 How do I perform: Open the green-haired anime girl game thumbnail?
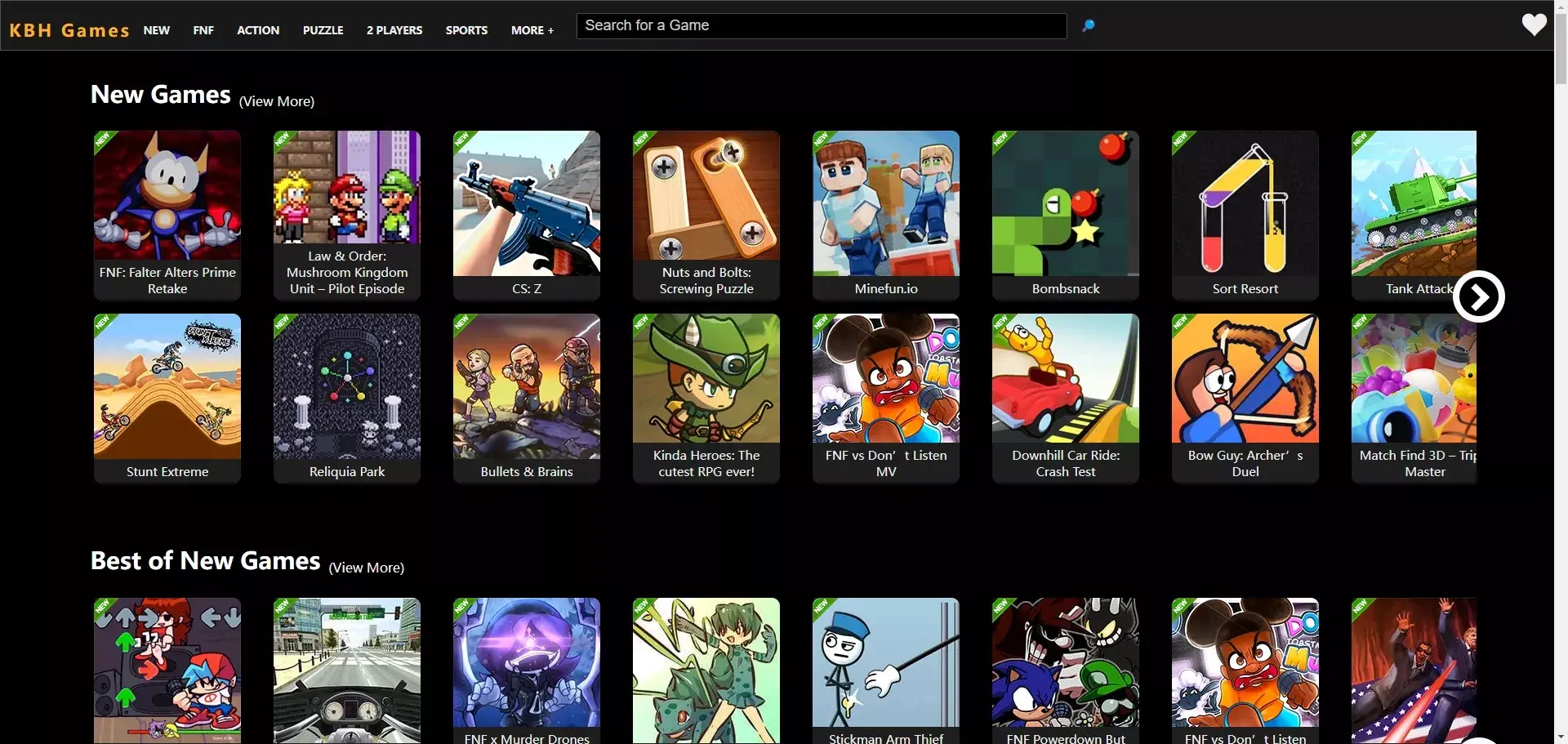[x=706, y=671]
